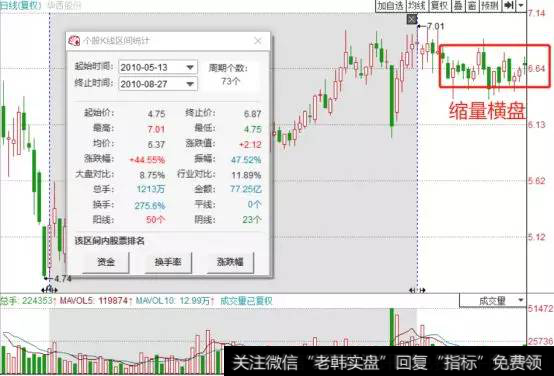This screenshot has width=554, height=376.
Task: Click the 7.14 price axis label
Action: 536,13
